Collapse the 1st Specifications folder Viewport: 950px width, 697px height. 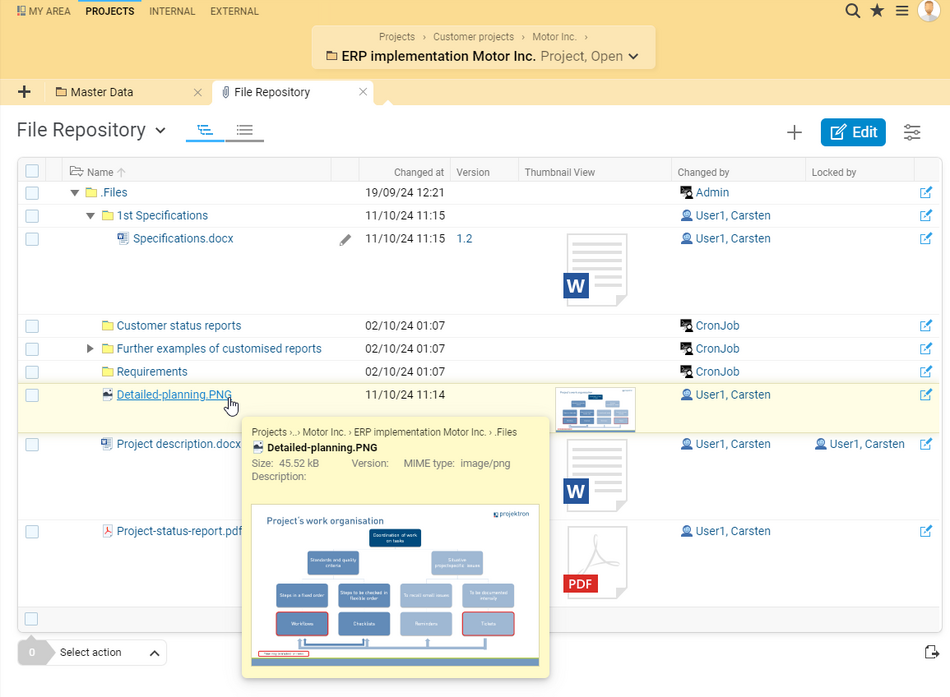click(x=90, y=216)
